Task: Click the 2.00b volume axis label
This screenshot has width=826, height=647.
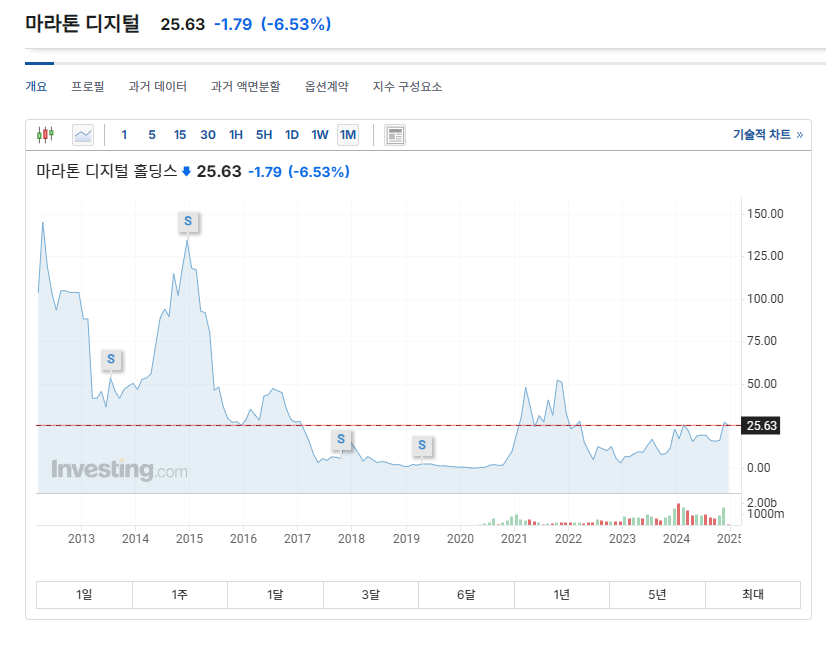Action: pyautogui.click(x=762, y=503)
